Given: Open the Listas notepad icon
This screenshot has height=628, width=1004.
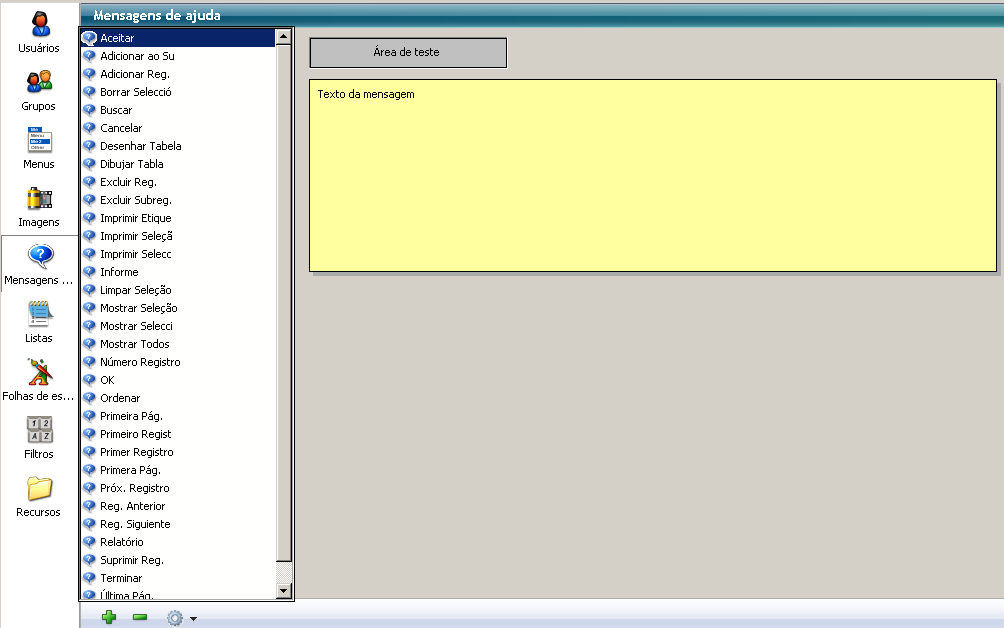Looking at the screenshot, I should (x=39, y=314).
